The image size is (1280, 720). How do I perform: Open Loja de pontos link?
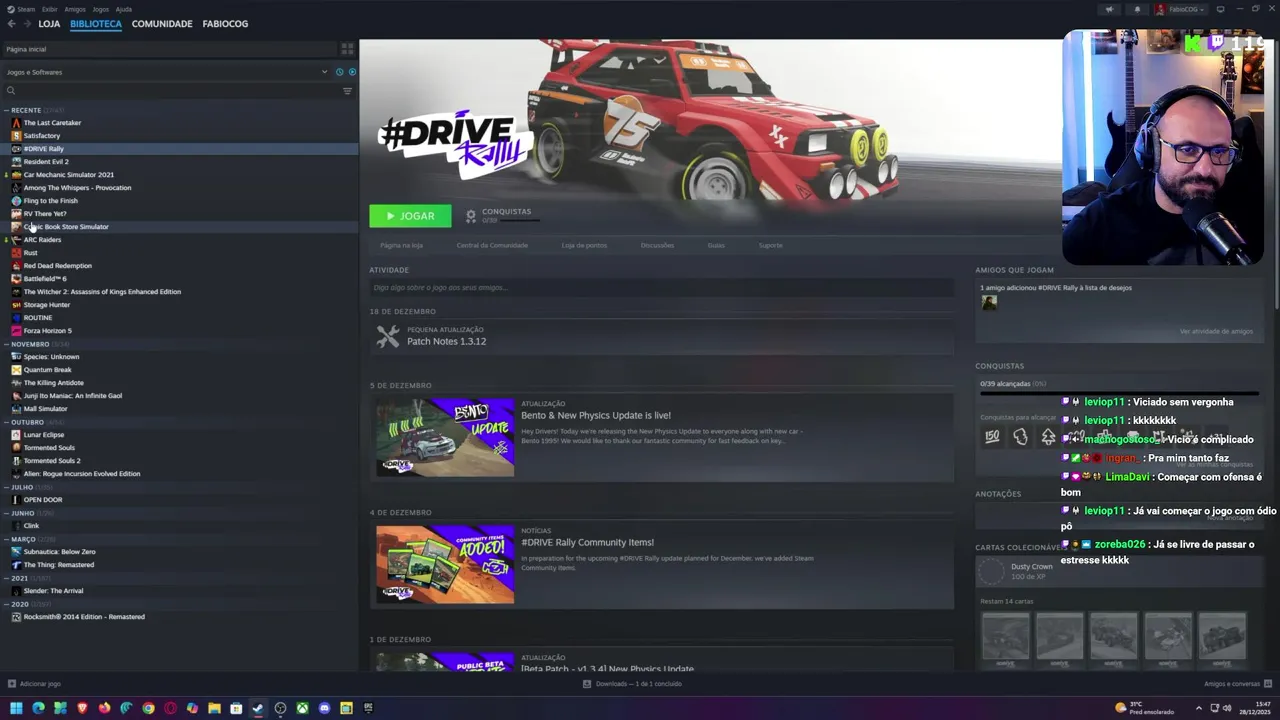(x=584, y=245)
